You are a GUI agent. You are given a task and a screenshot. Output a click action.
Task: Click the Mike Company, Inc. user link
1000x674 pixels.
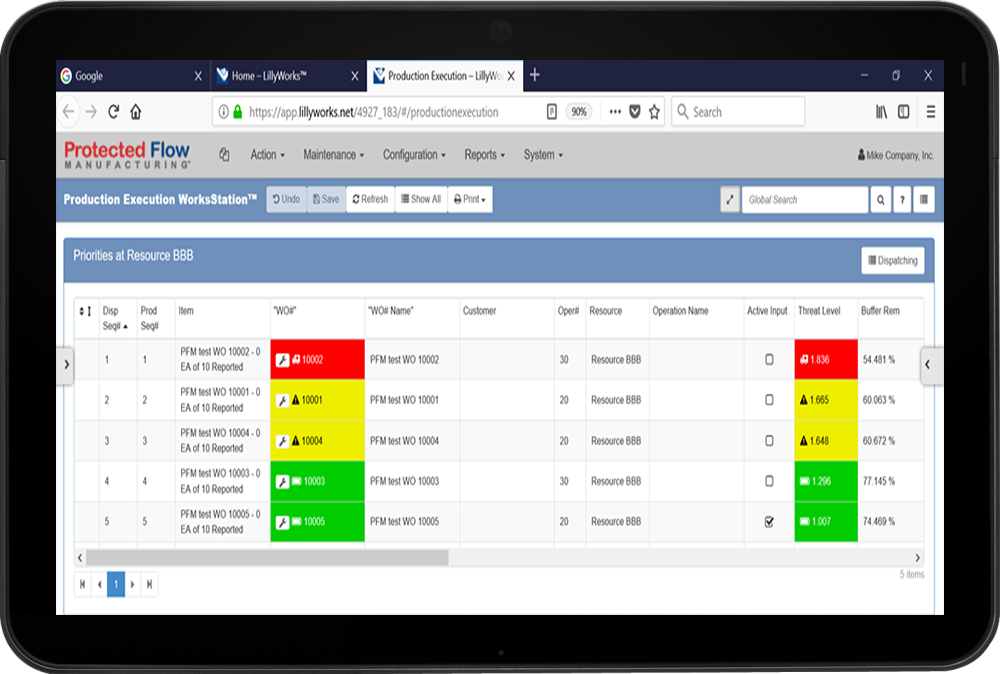click(x=895, y=155)
